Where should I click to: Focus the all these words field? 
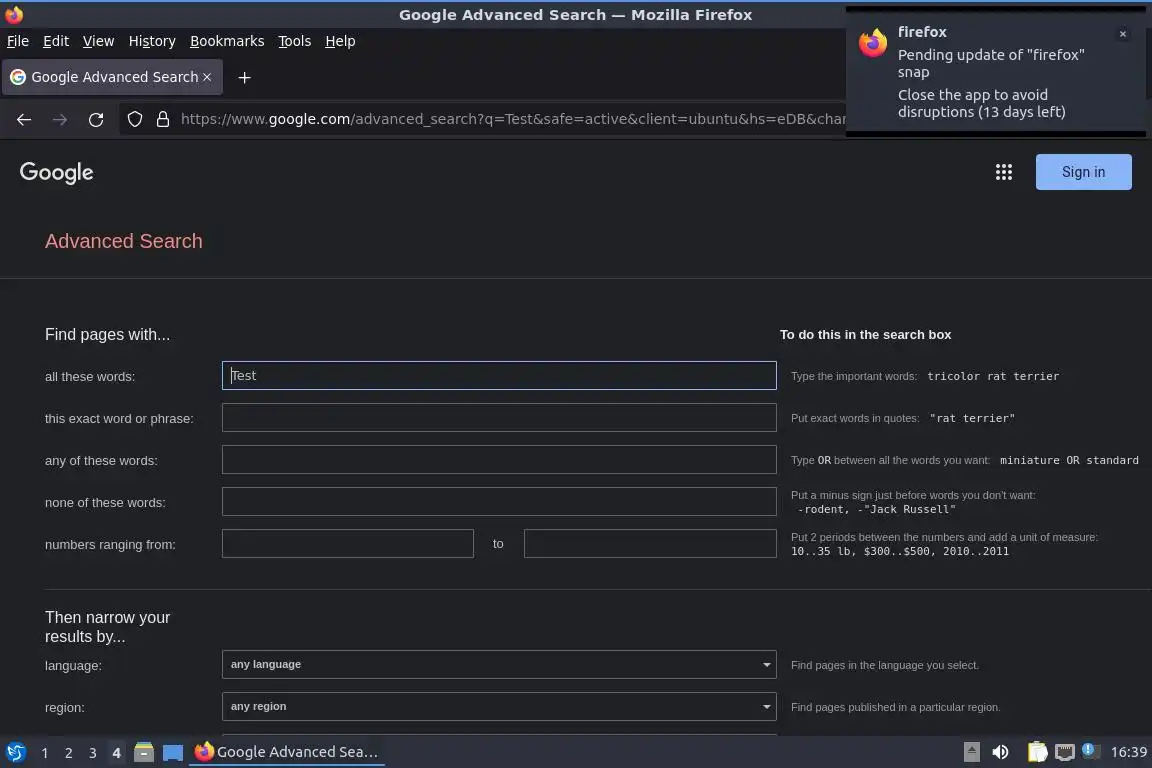coord(499,376)
